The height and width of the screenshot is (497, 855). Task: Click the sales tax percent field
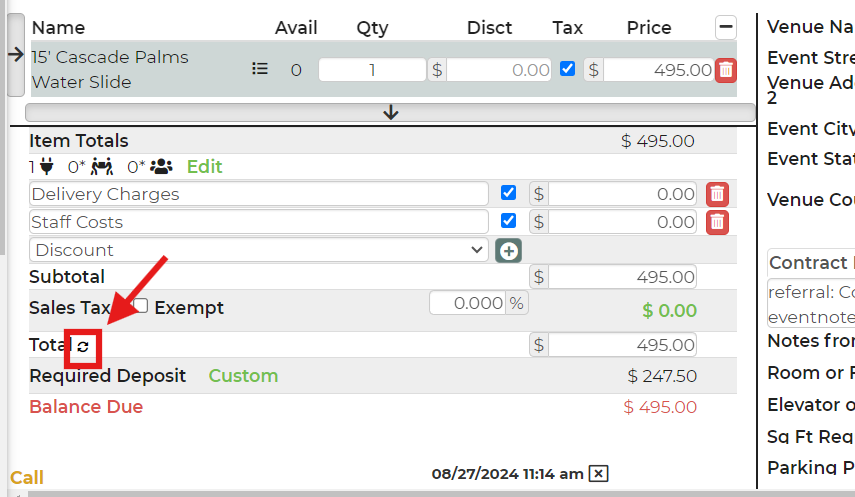[468, 303]
